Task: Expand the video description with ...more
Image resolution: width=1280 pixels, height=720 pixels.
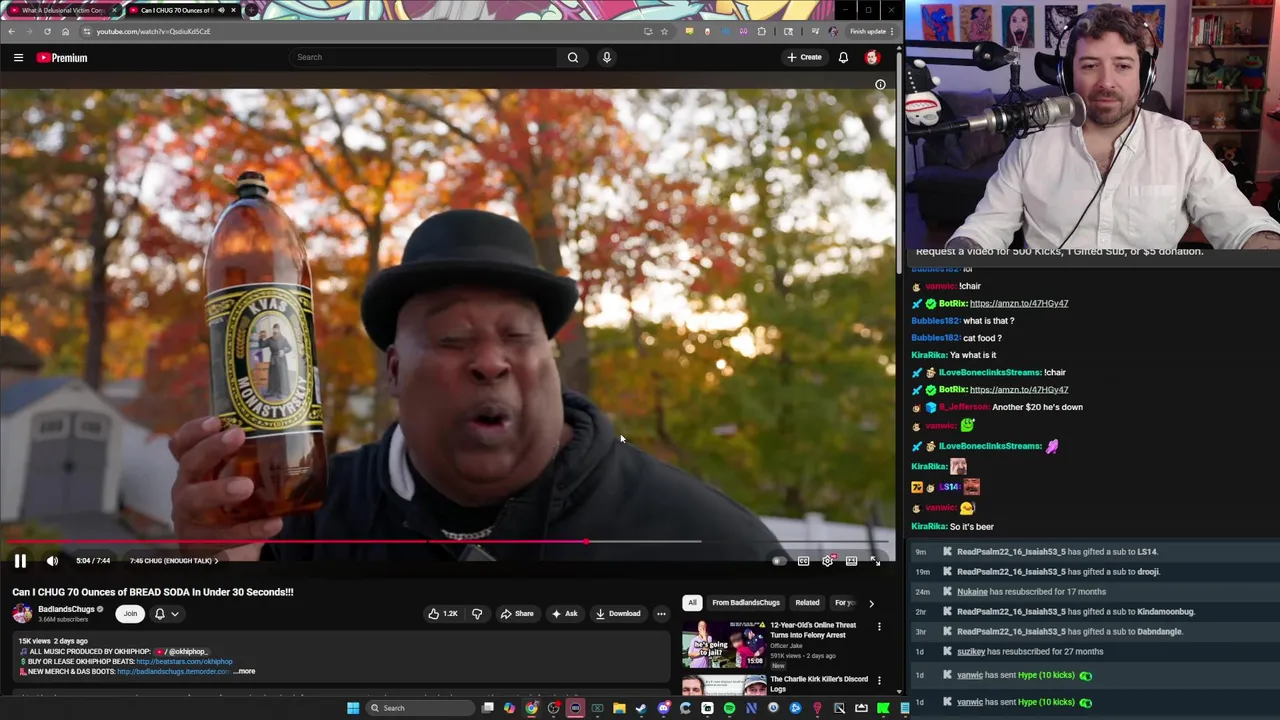Action: pos(244,671)
